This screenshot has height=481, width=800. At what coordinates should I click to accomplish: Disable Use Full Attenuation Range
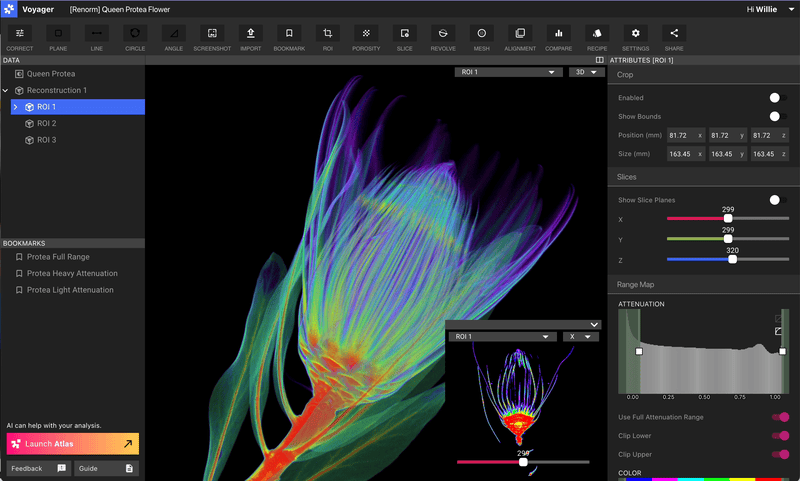(780, 417)
